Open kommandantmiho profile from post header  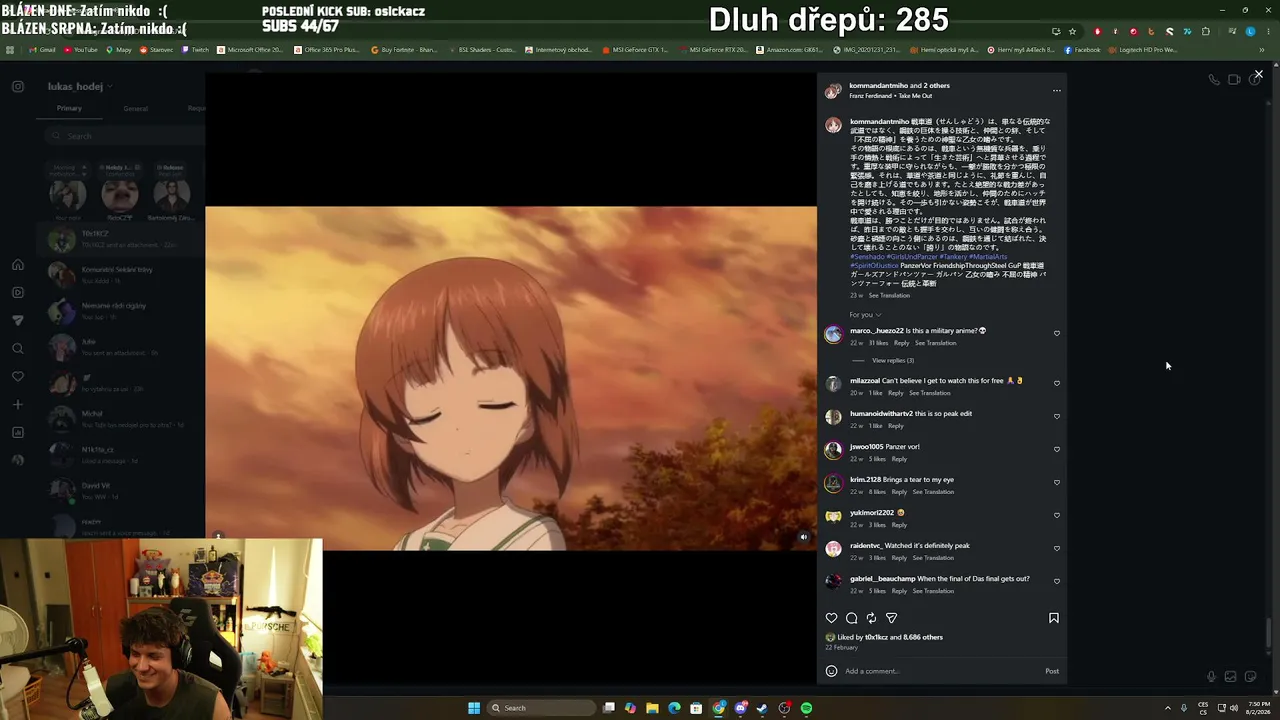point(878,86)
